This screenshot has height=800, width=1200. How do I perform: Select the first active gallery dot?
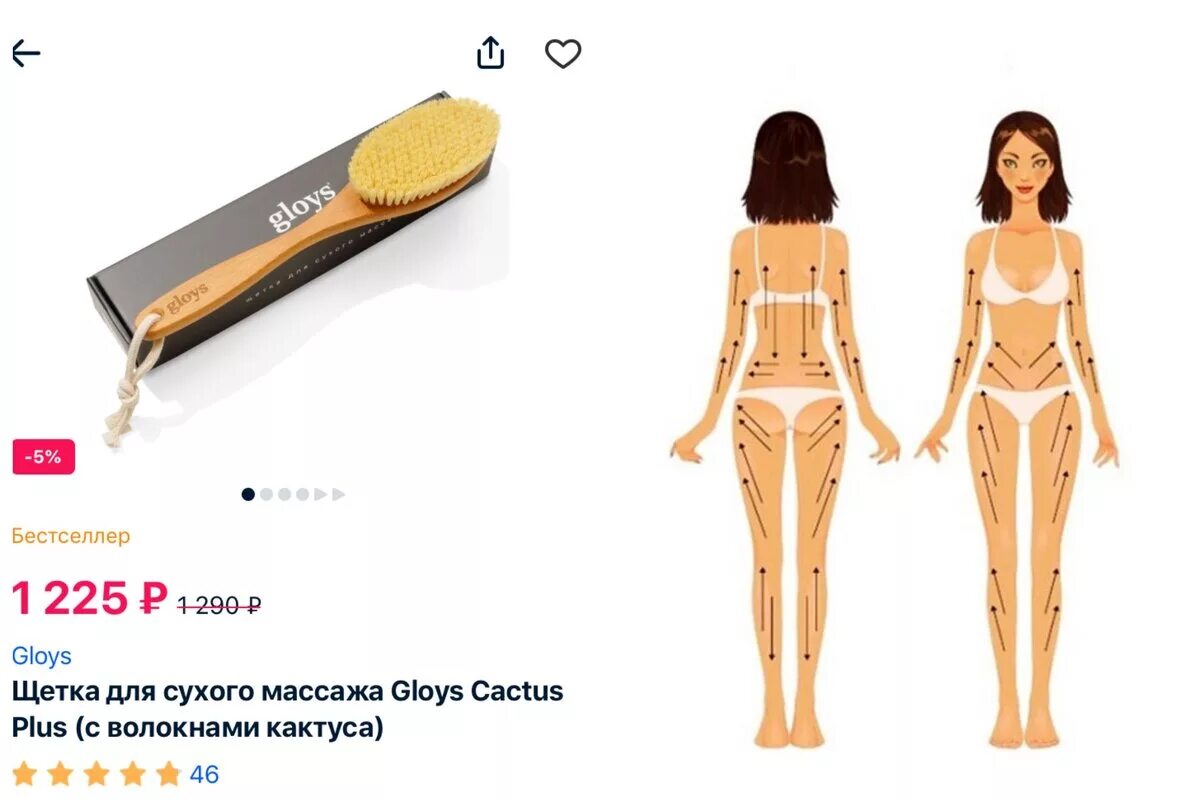pos(248,494)
